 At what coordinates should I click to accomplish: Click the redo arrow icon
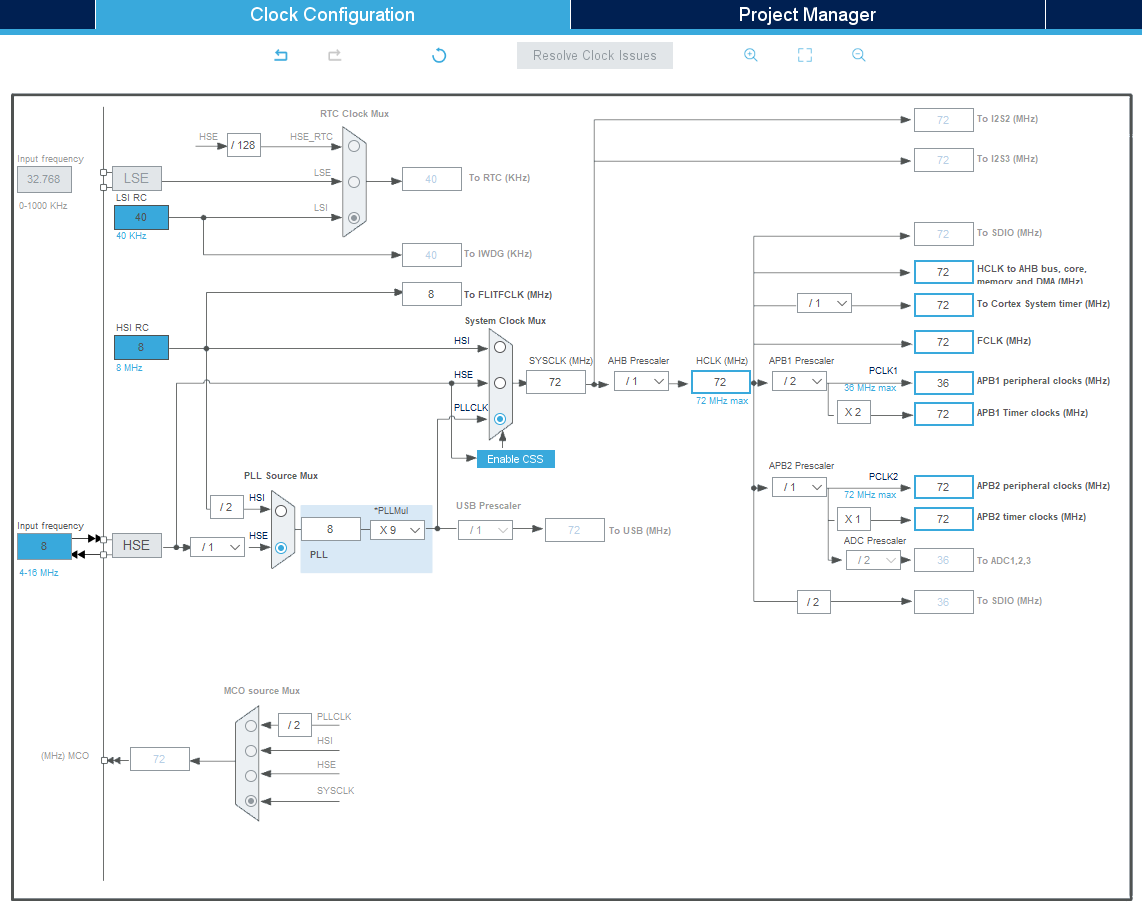point(335,55)
